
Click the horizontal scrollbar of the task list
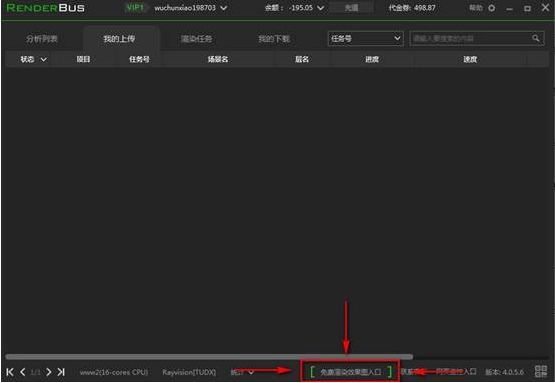pyautogui.click(x=209, y=356)
